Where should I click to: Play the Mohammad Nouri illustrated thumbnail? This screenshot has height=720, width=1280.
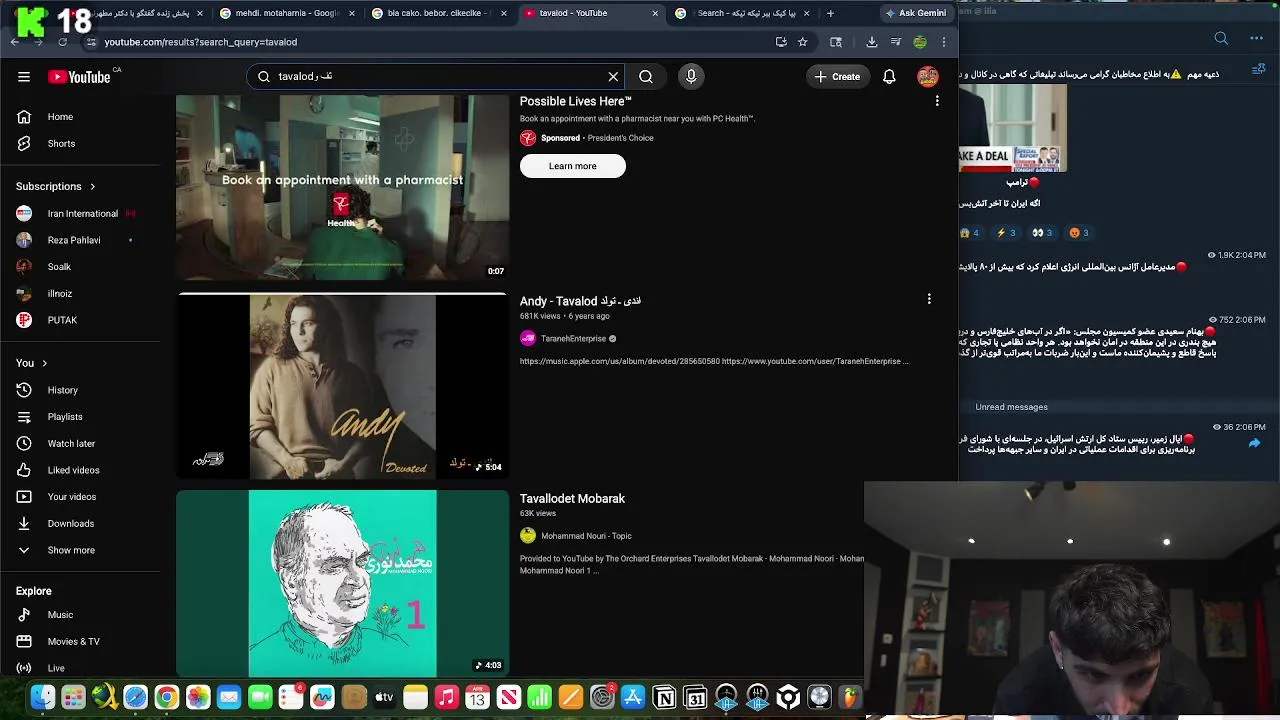pos(342,583)
